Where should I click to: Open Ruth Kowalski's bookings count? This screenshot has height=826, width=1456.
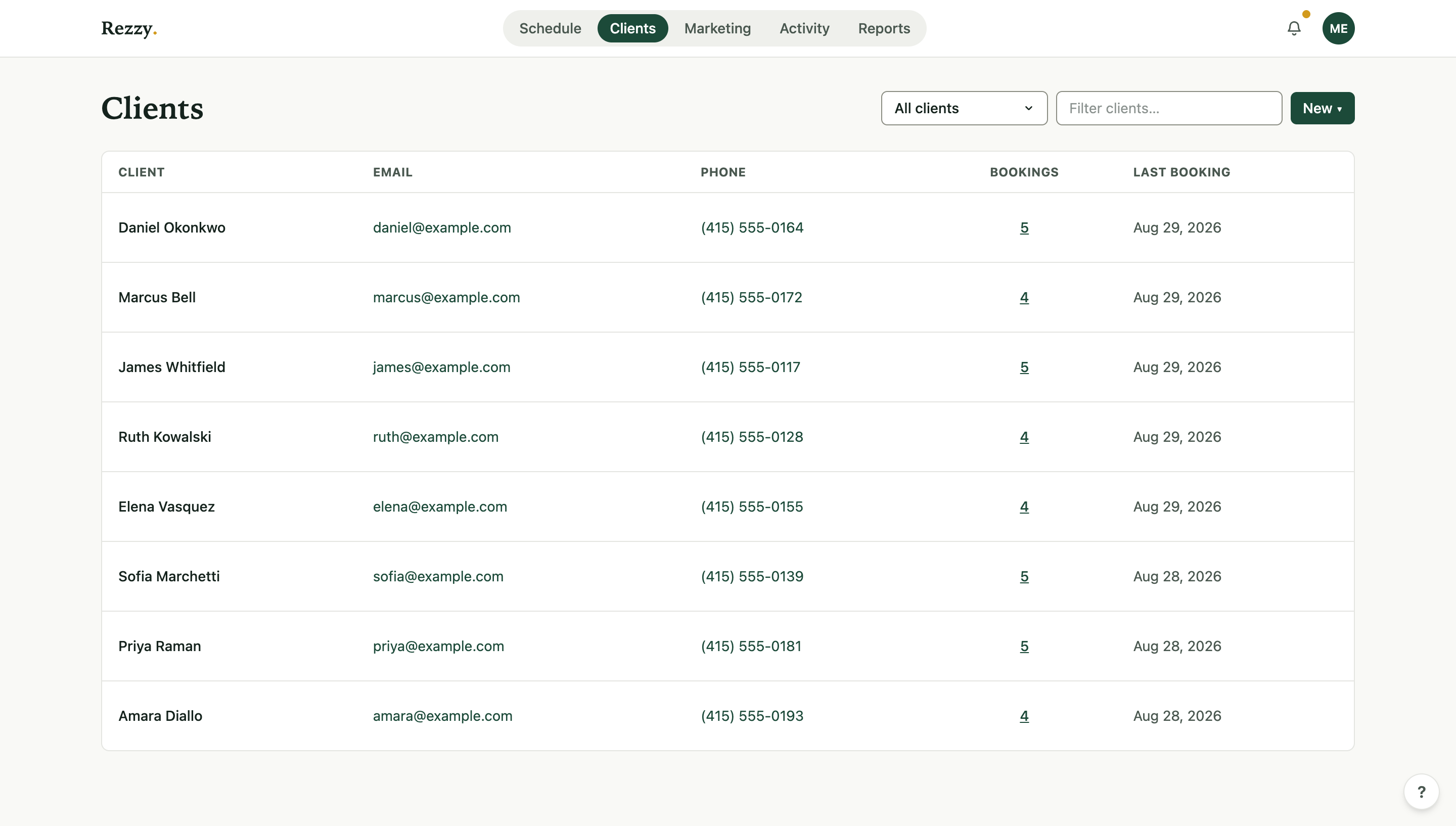click(x=1024, y=437)
